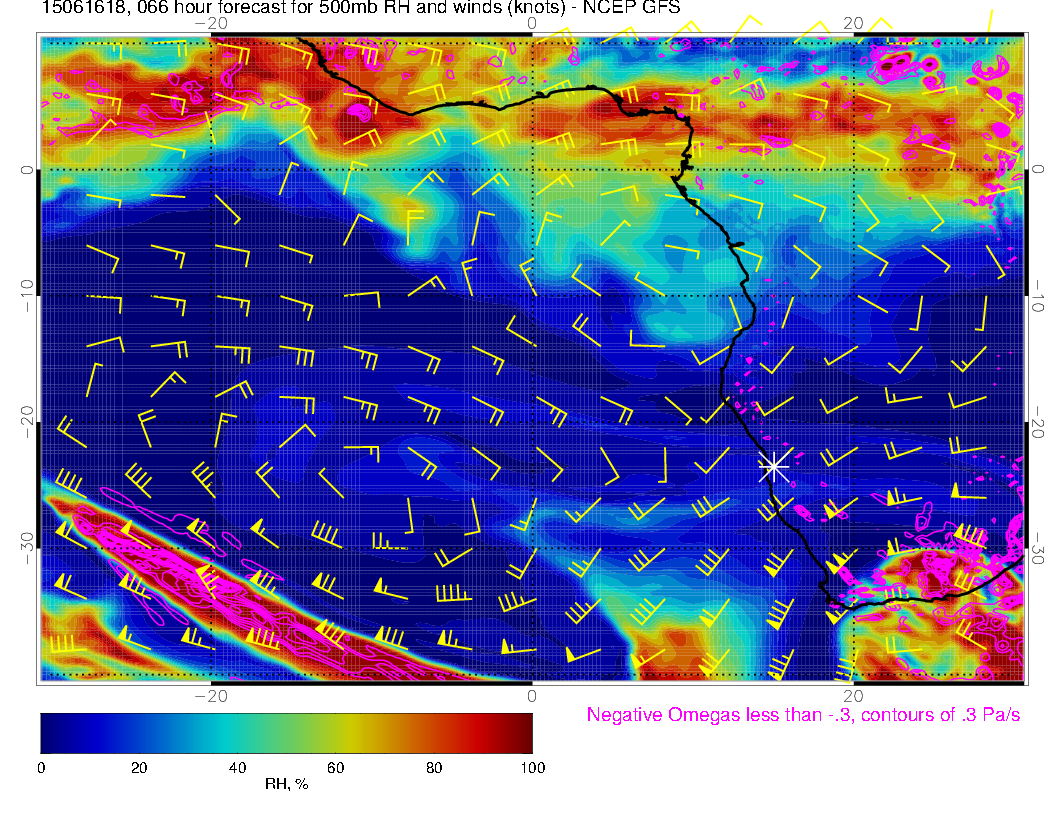Click the '60' colorbar tick label
Image resolution: width=1056 pixels, height=816 pixels.
(x=335, y=768)
